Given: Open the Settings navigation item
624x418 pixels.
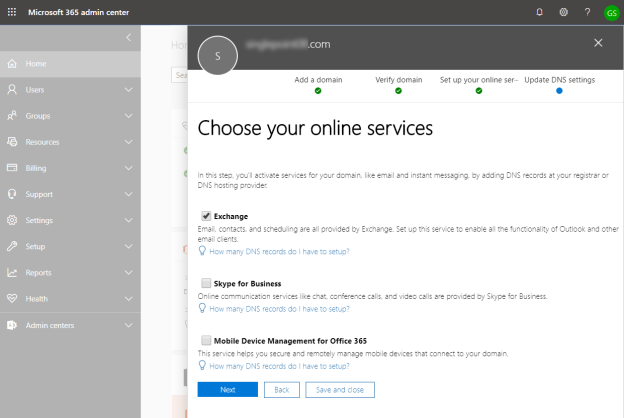Looking at the screenshot, I should [39, 220].
